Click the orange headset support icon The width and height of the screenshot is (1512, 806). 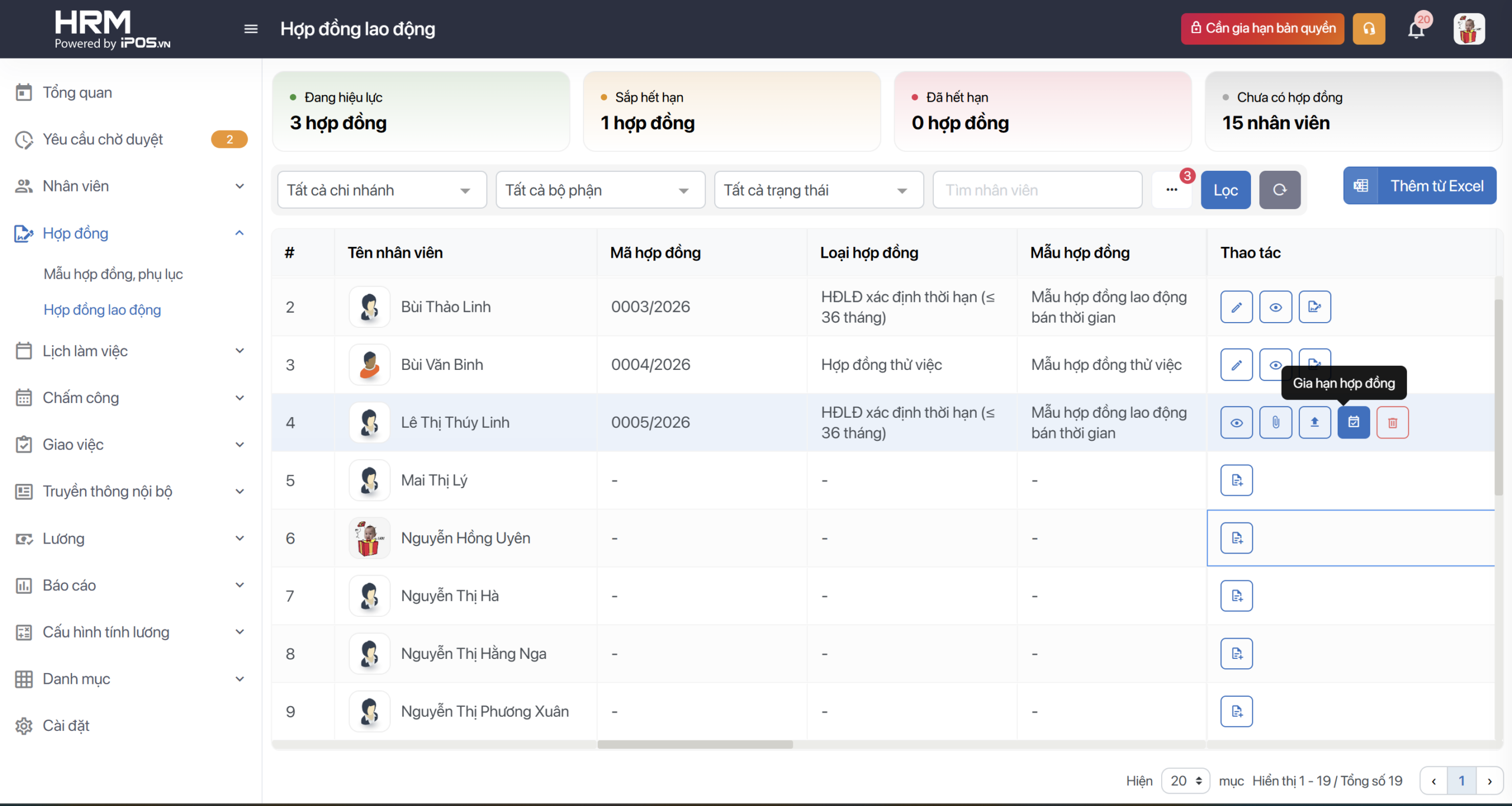(x=1368, y=29)
